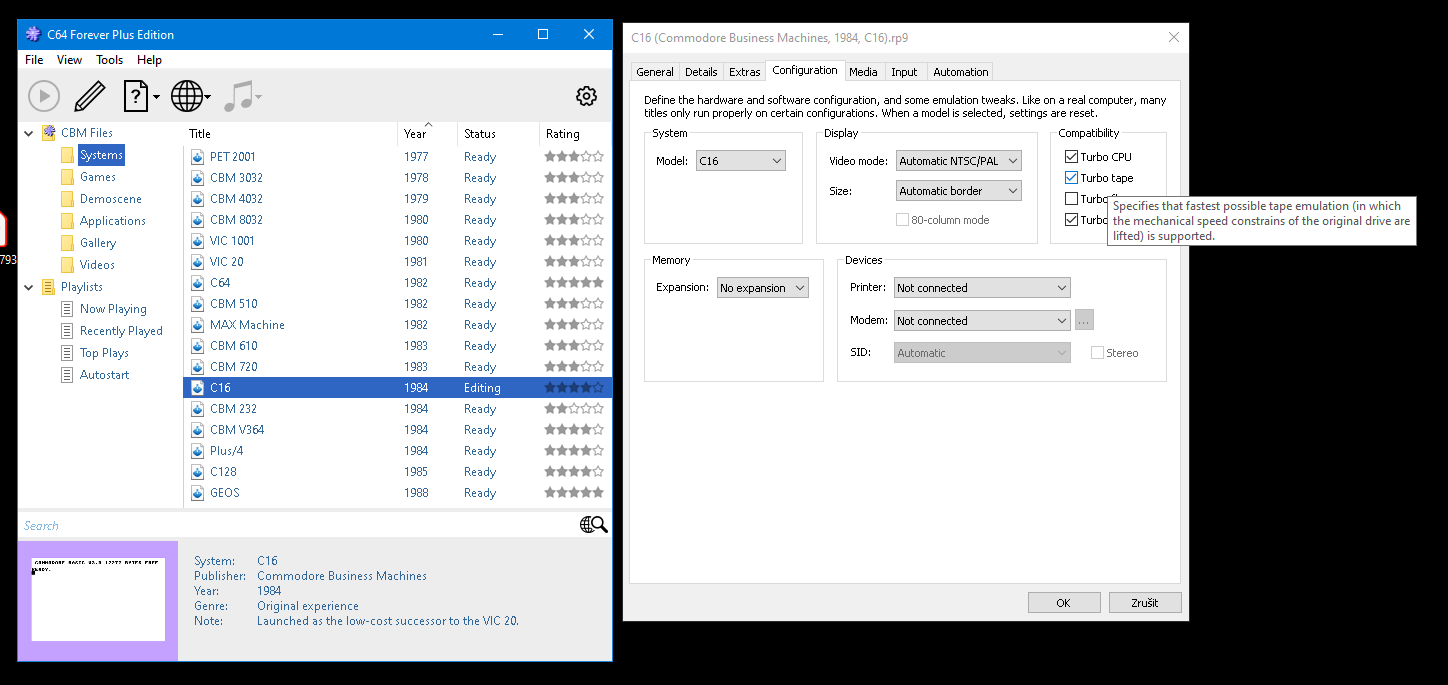This screenshot has height=685, width=1448.
Task: Select Recently Played in the Playlists tree
Action: coord(121,331)
